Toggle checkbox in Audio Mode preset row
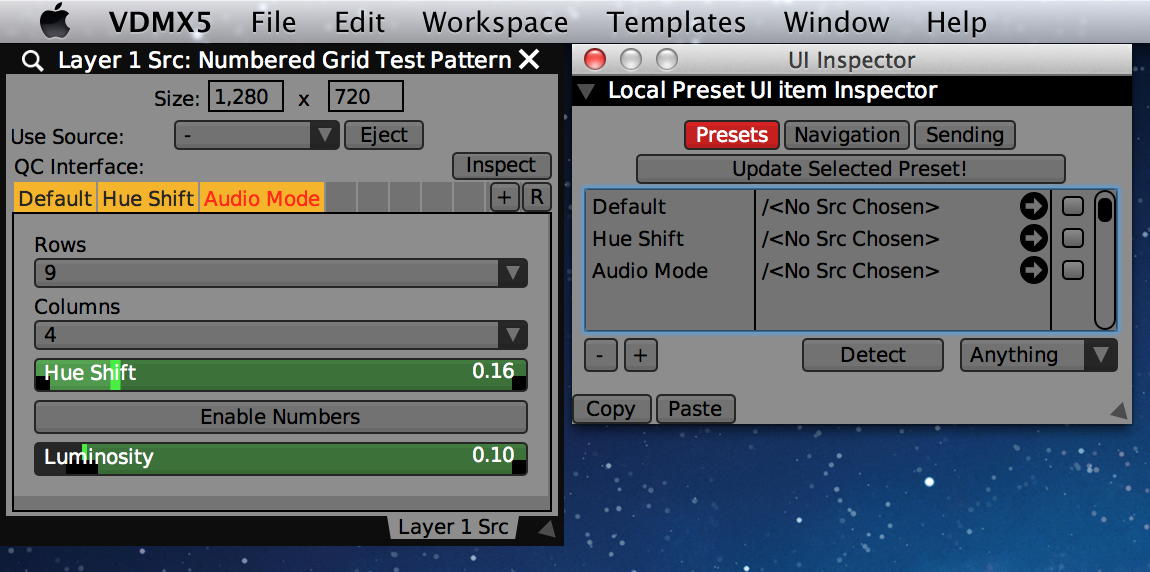 (x=1073, y=271)
